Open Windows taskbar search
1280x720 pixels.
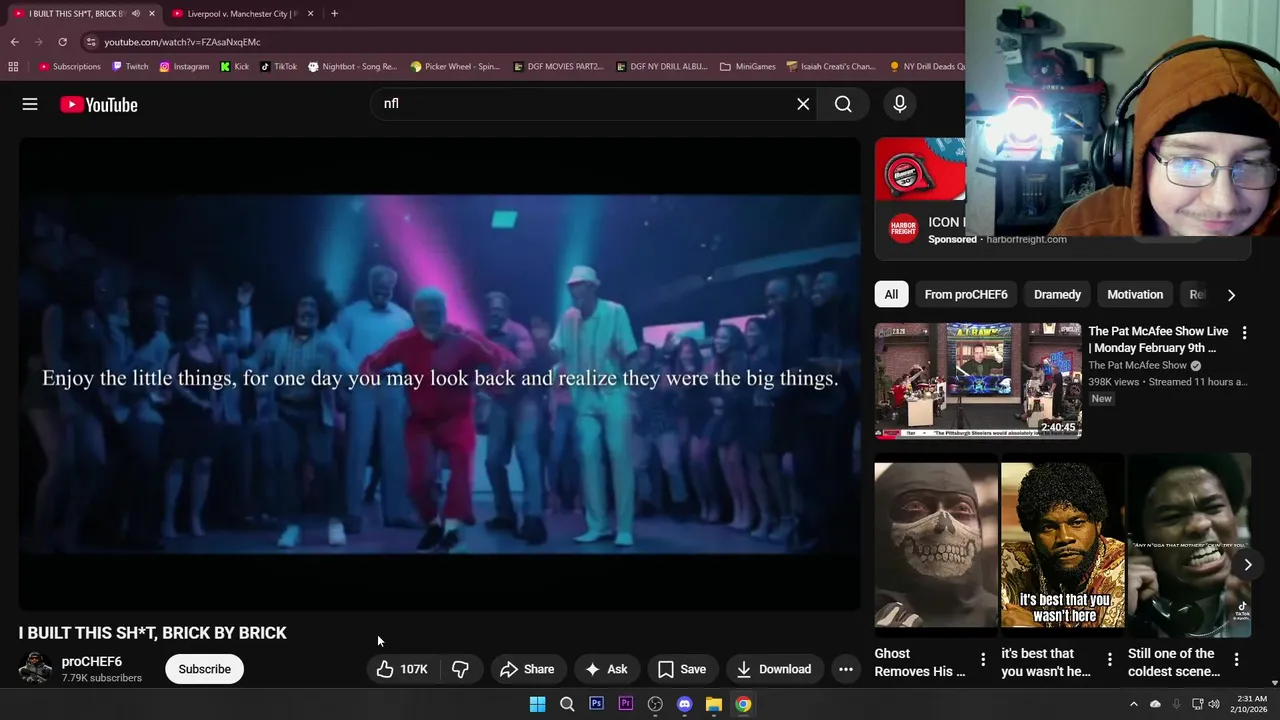coord(567,704)
